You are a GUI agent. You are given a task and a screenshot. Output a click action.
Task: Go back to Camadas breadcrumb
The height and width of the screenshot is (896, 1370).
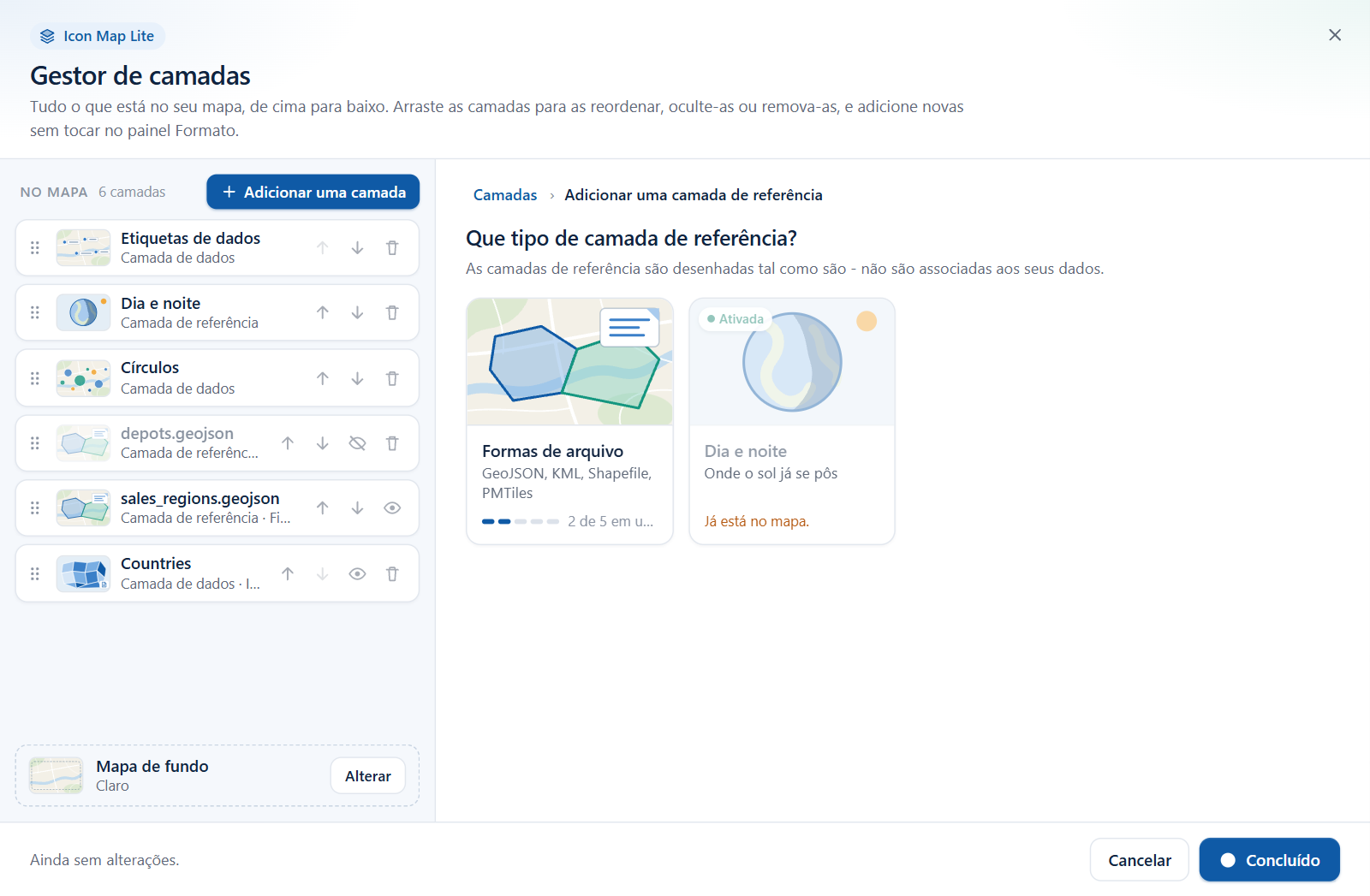point(505,195)
